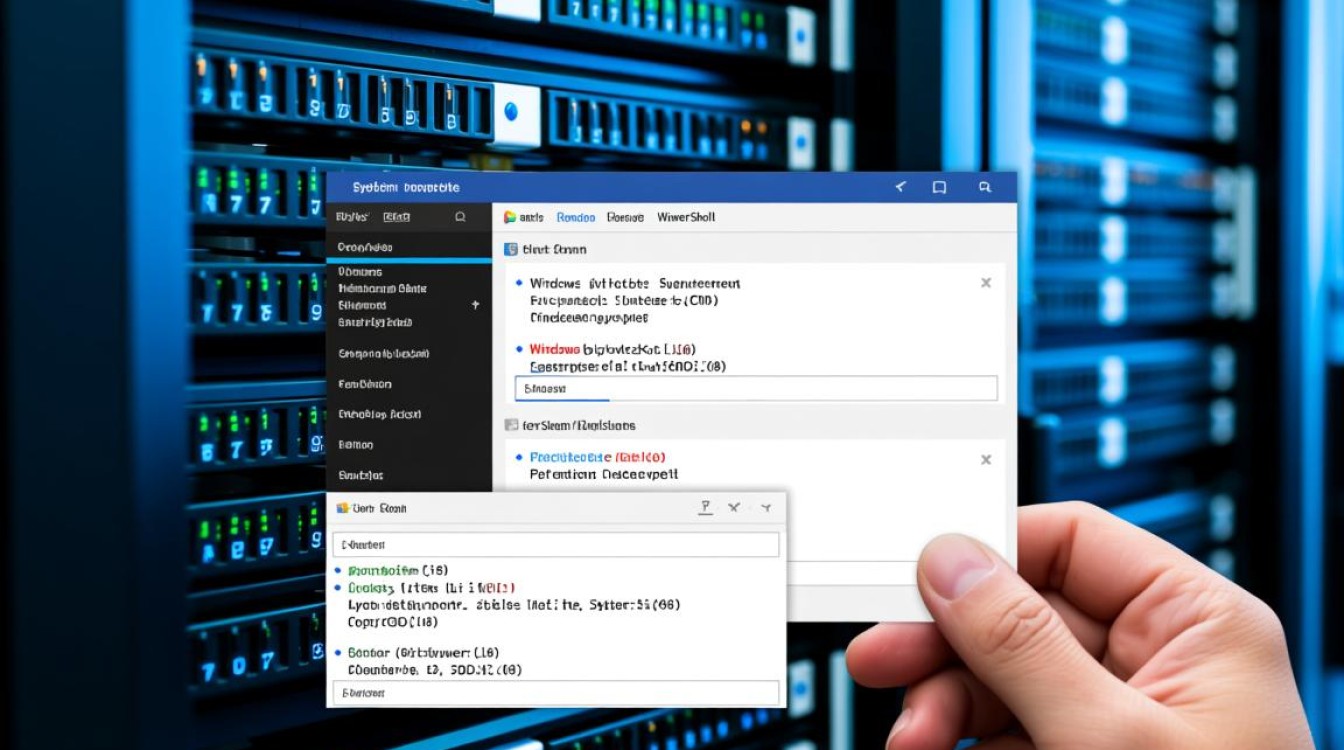This screenshot has height=750, width=1344.
Task: Click the magnifier icon in the blue title bar
Action: click(x=985, y=187)
